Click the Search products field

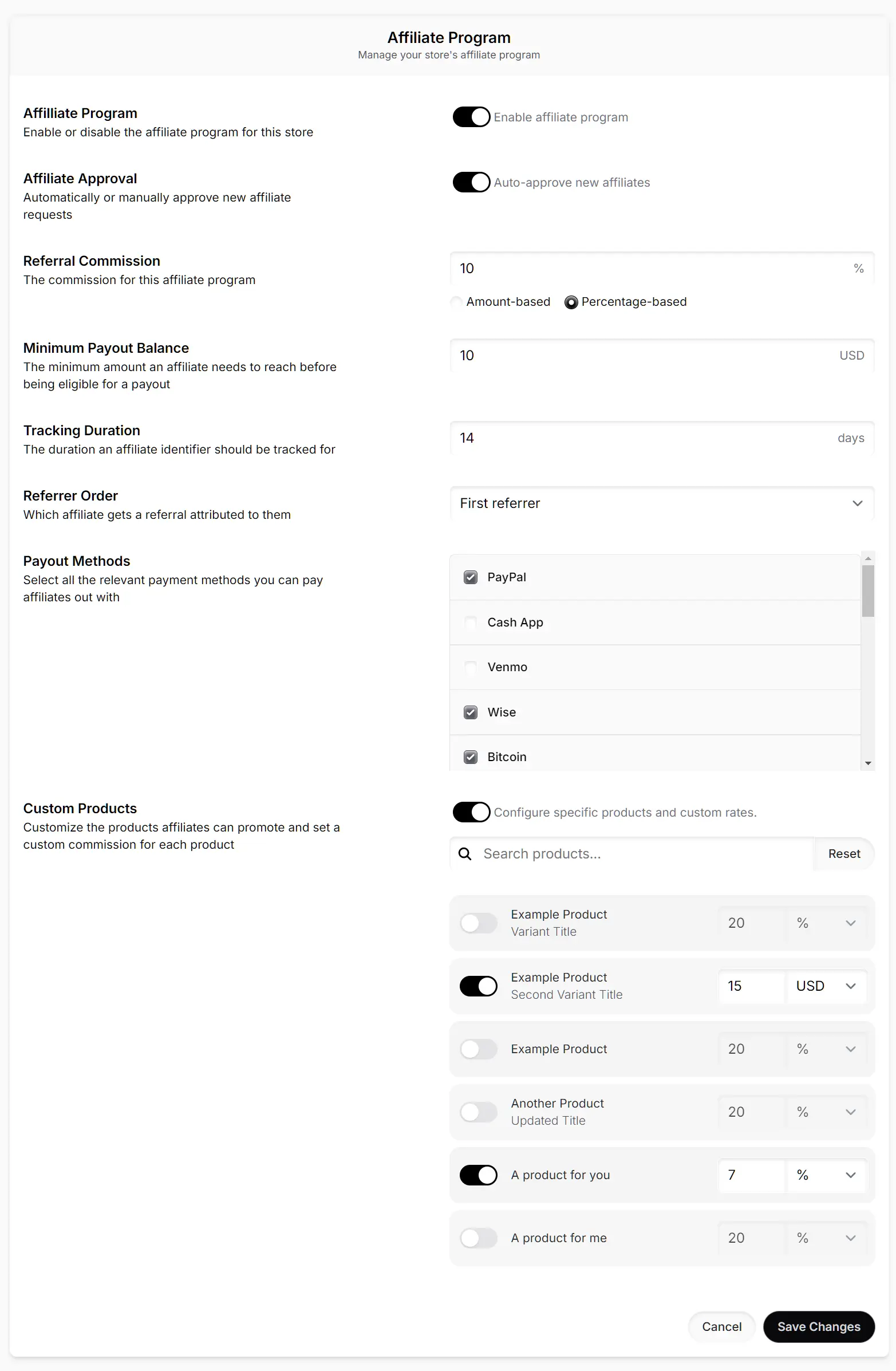pos(633,854)
